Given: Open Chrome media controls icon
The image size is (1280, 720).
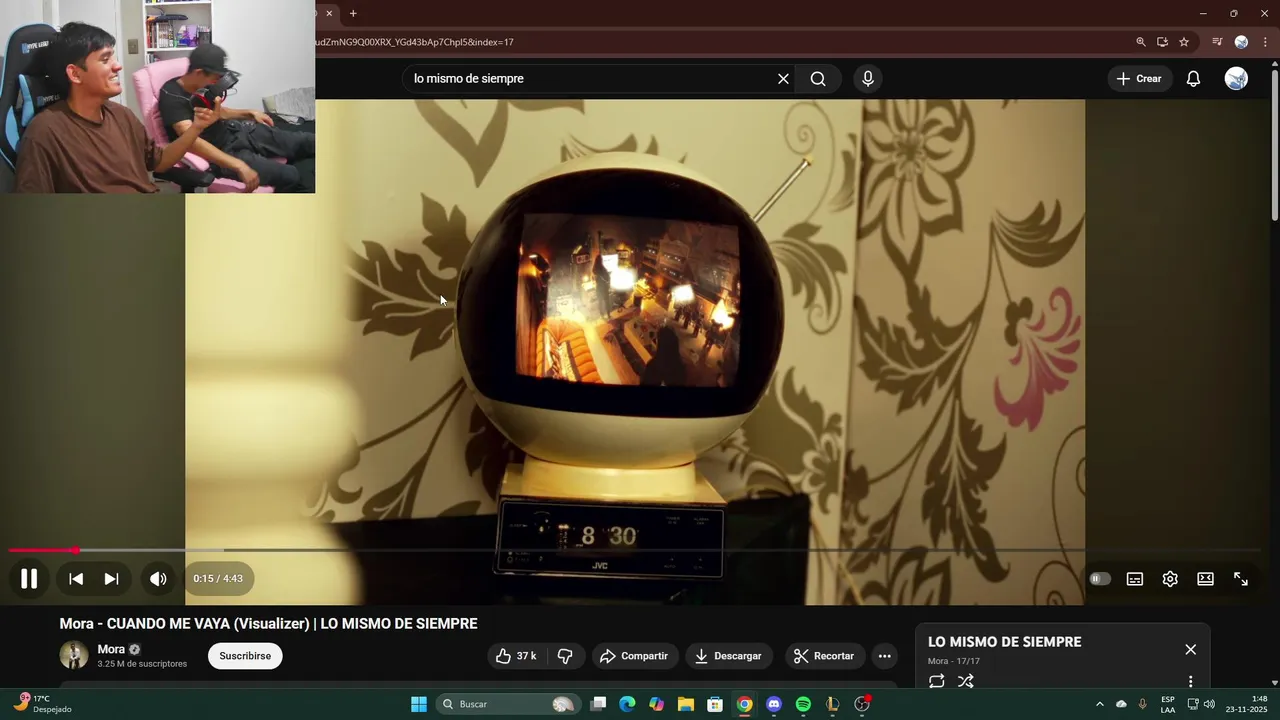Looking at the screenshot, I should coord(1217,42).
